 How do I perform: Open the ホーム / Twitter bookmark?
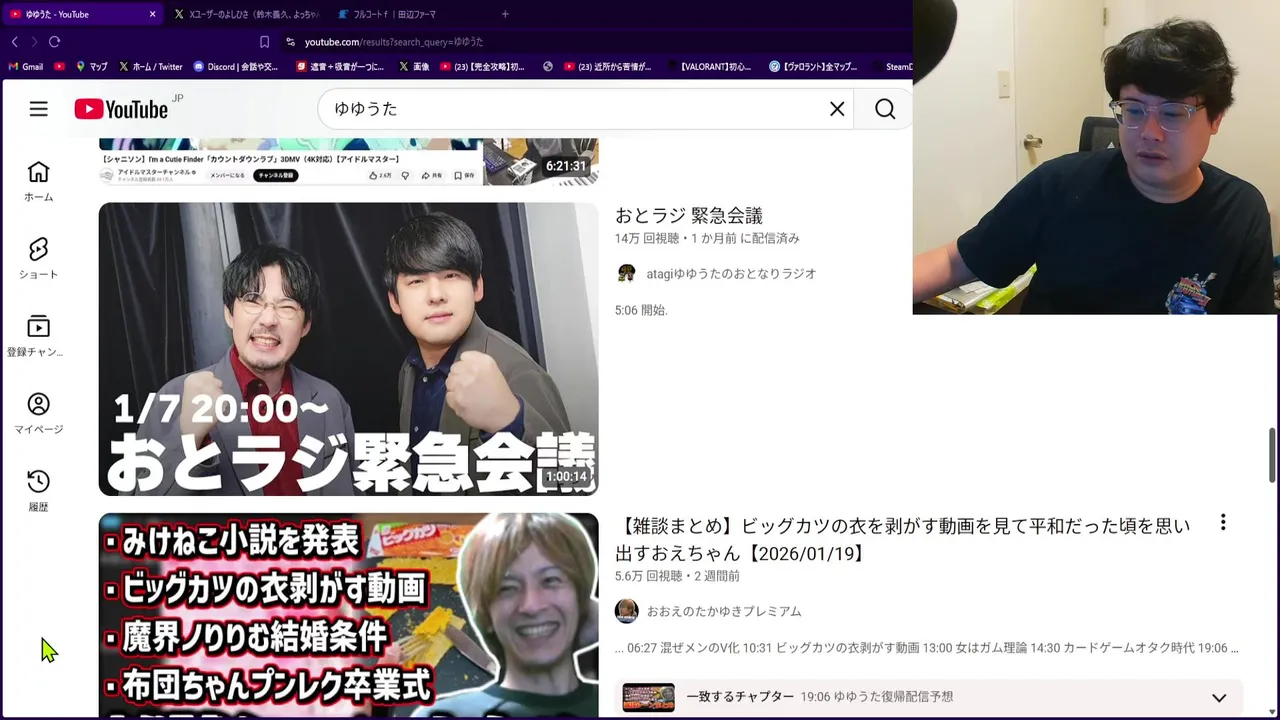tap(150, 67)
